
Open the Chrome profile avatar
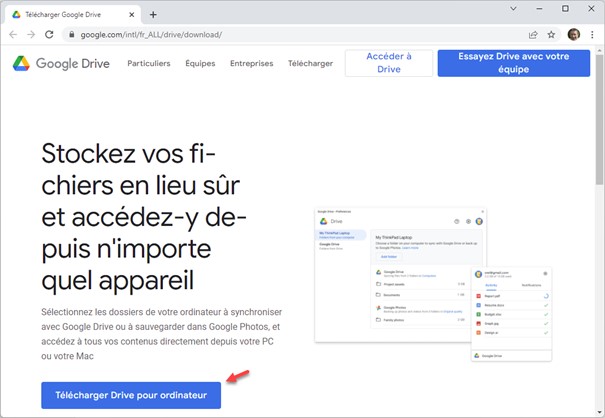574,34
